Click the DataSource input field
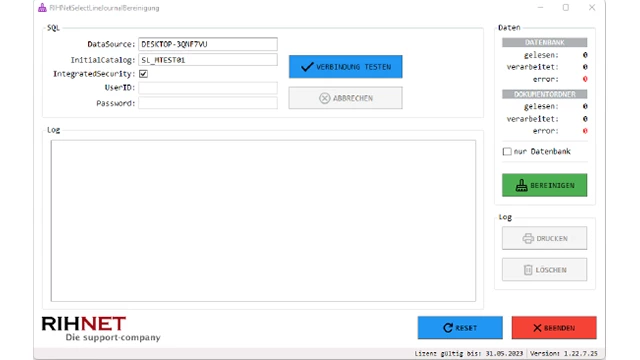Image resolution: width=640 pixels, height=360 pixels. tap(208, 44)
